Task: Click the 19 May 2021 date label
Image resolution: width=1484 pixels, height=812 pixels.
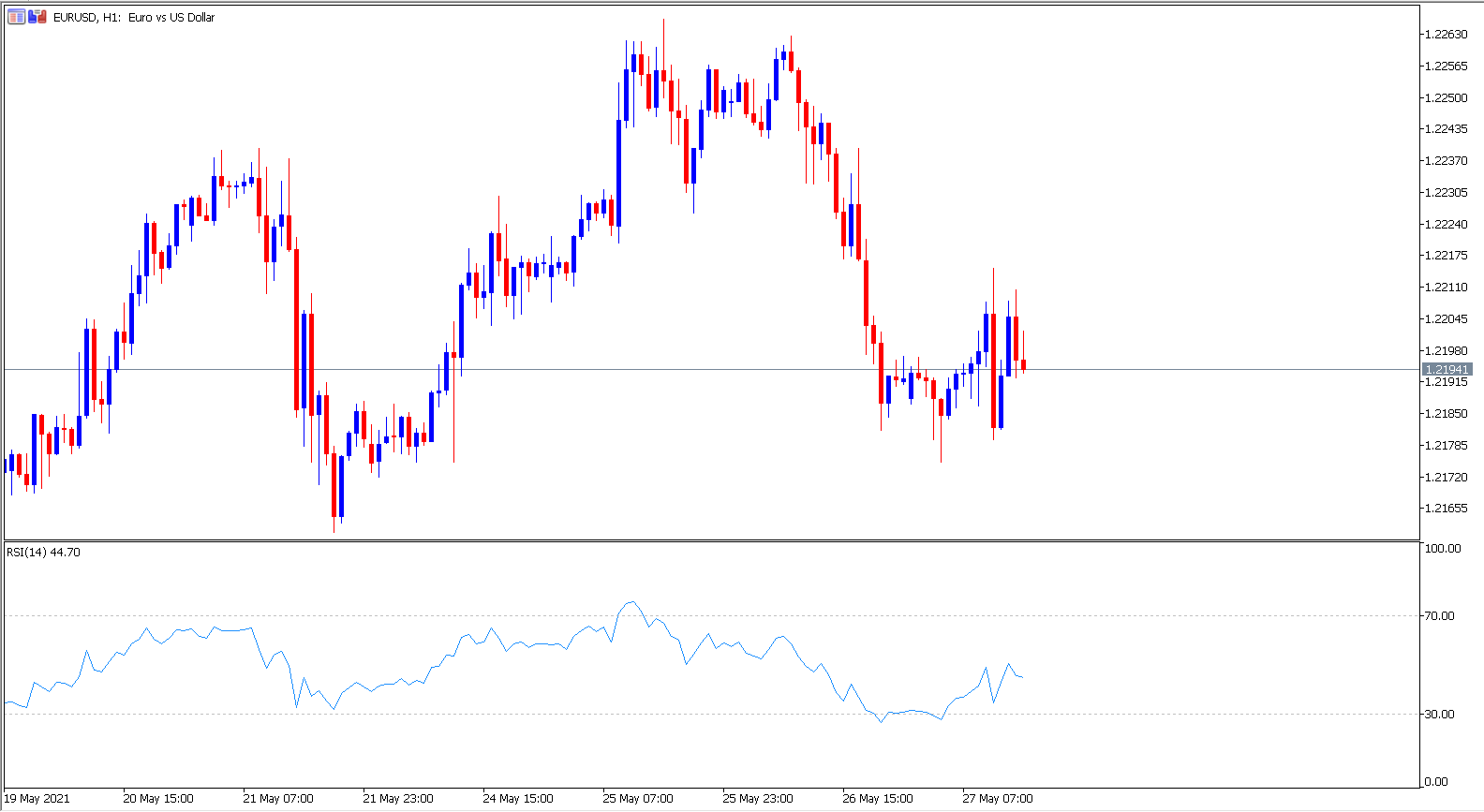Action: coord(37,799)
